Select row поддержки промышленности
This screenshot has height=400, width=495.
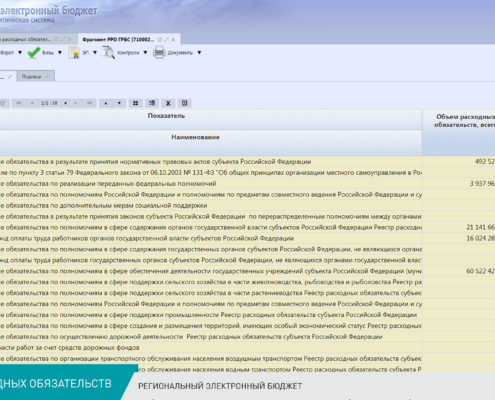pos(211,315)
